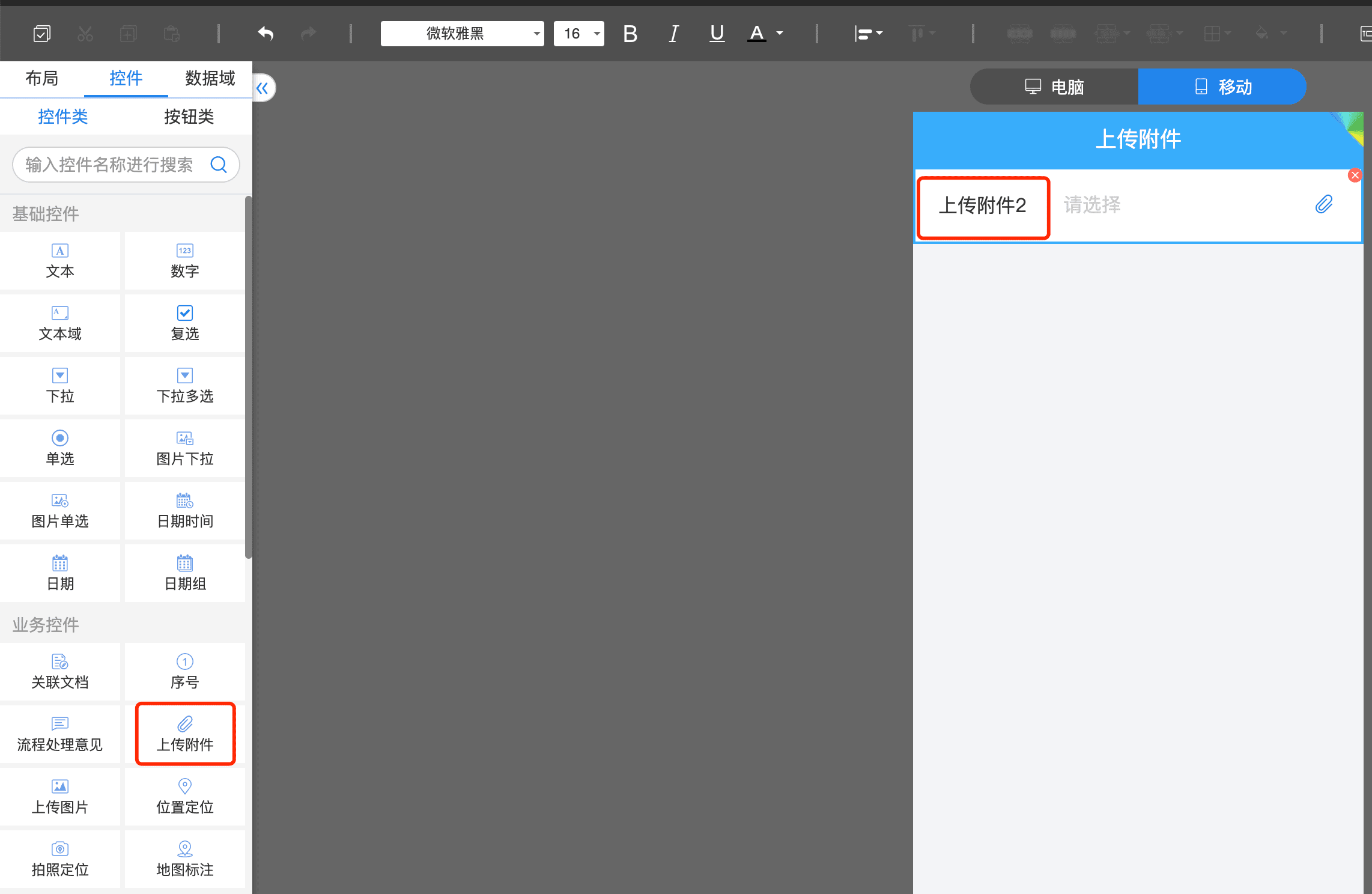Remove the field with the red X button

1355,175
